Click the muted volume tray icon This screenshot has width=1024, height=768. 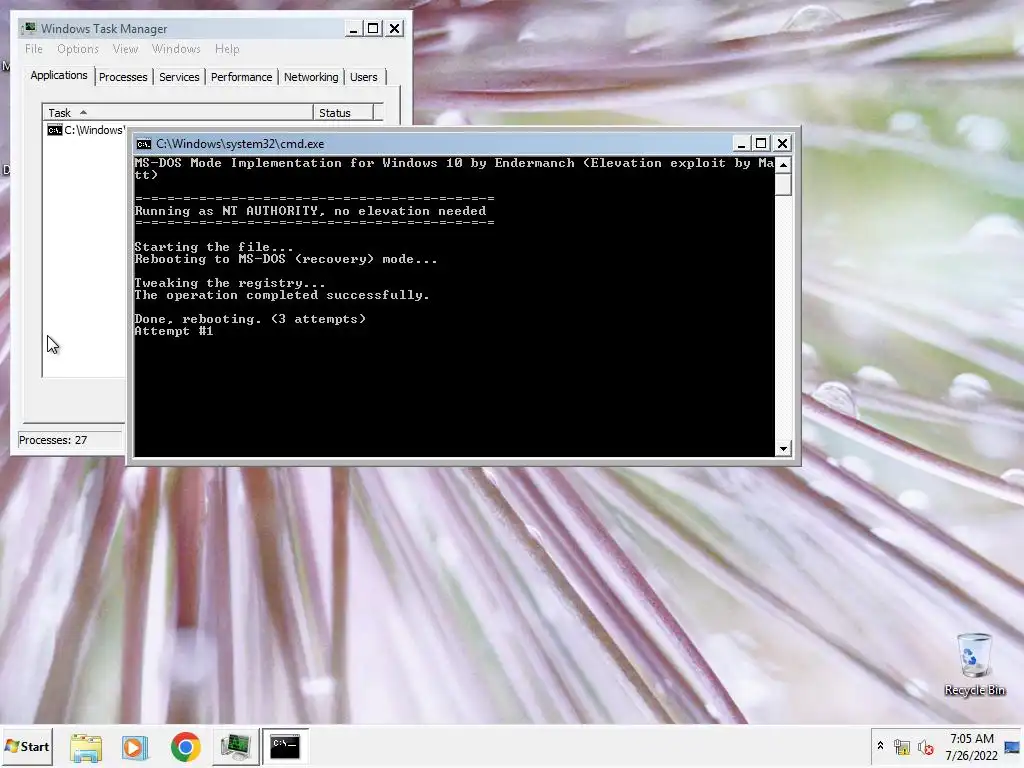pos(925,746)
